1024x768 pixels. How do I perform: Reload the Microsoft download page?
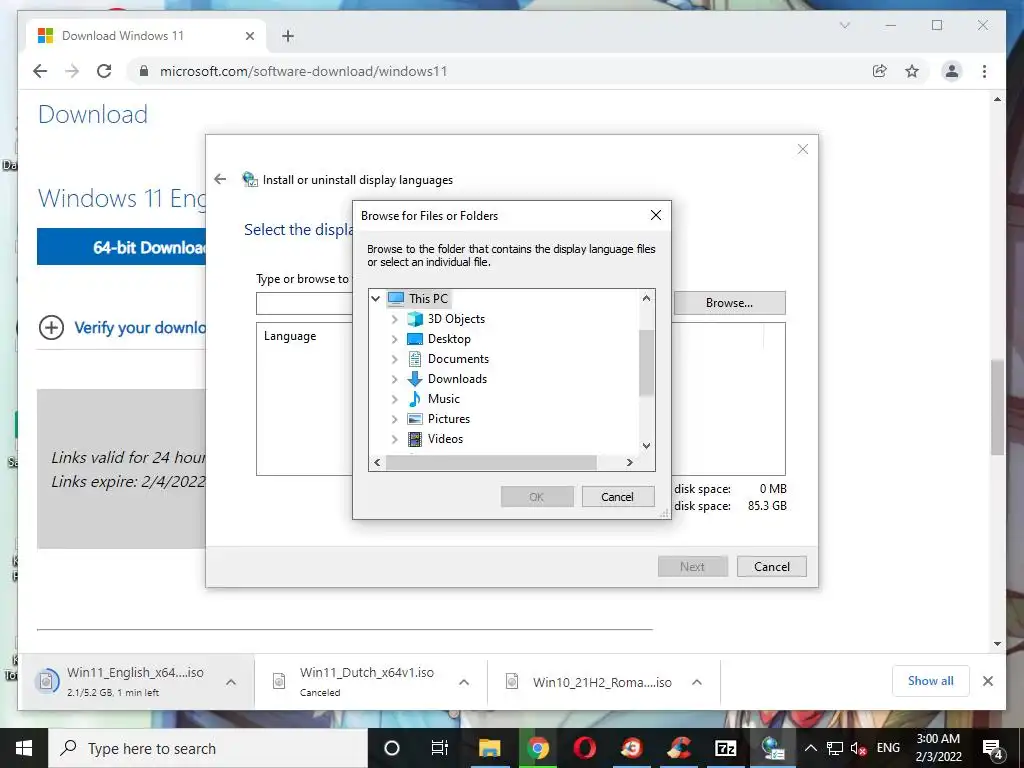[104, 71]
